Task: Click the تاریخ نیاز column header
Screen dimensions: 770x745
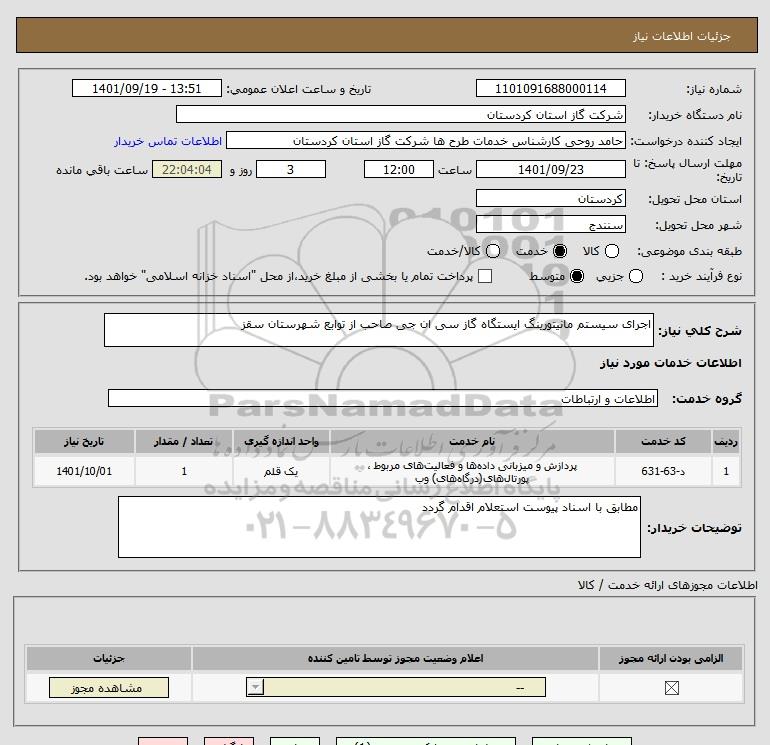Action: [84, 441]
